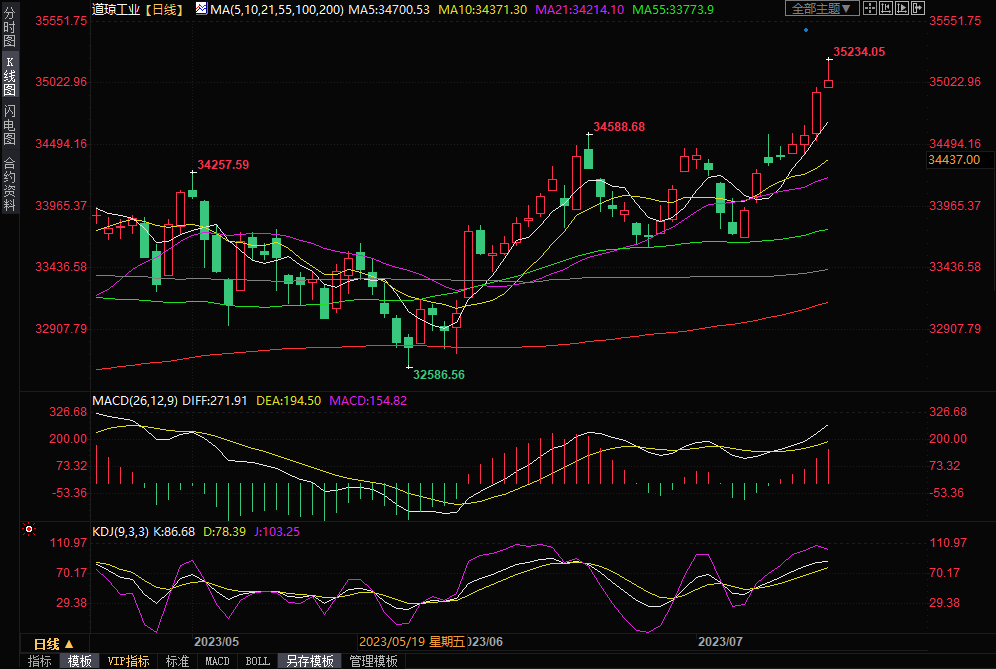Click the 管理模板 button

click(372, 661)
